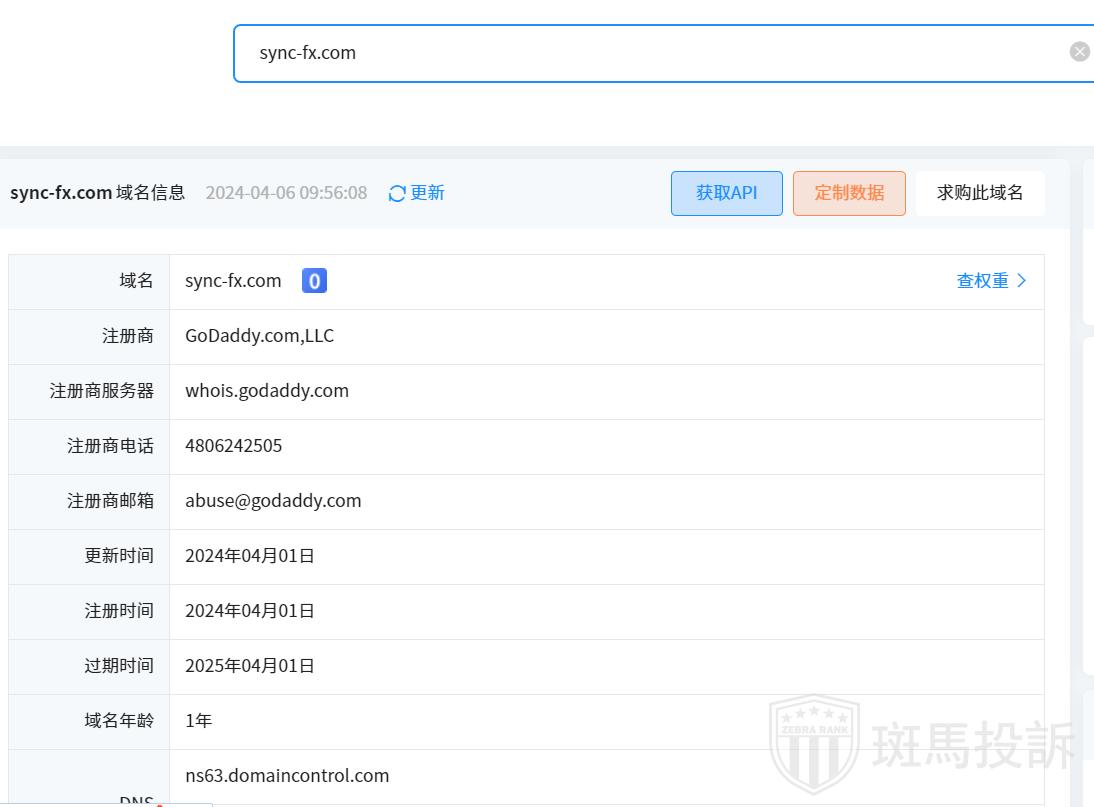Click the abuse@godaddy.com registrar email

273,501
